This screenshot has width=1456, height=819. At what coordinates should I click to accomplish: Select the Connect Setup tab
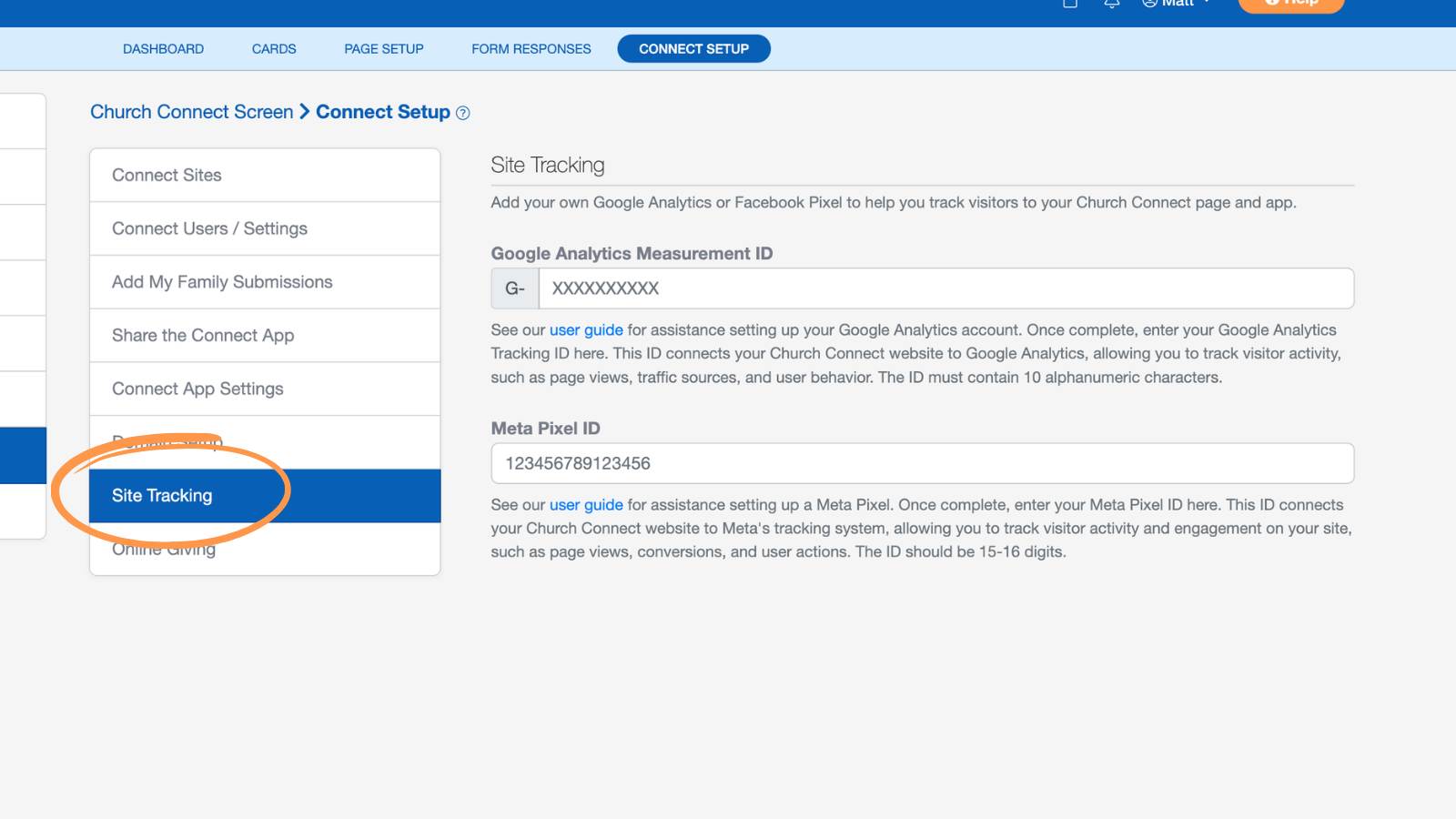click(x=693, y=49)
